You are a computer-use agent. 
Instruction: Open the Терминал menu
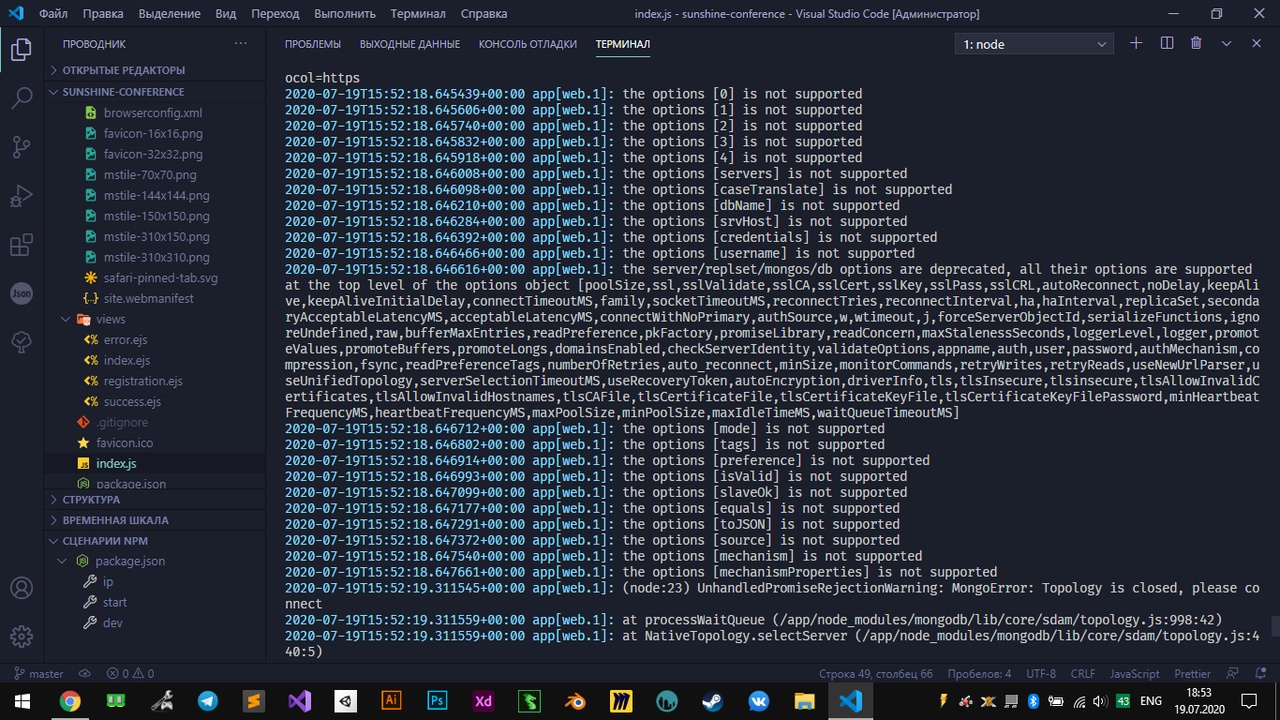pyautogui.click(x=418, y=14)
